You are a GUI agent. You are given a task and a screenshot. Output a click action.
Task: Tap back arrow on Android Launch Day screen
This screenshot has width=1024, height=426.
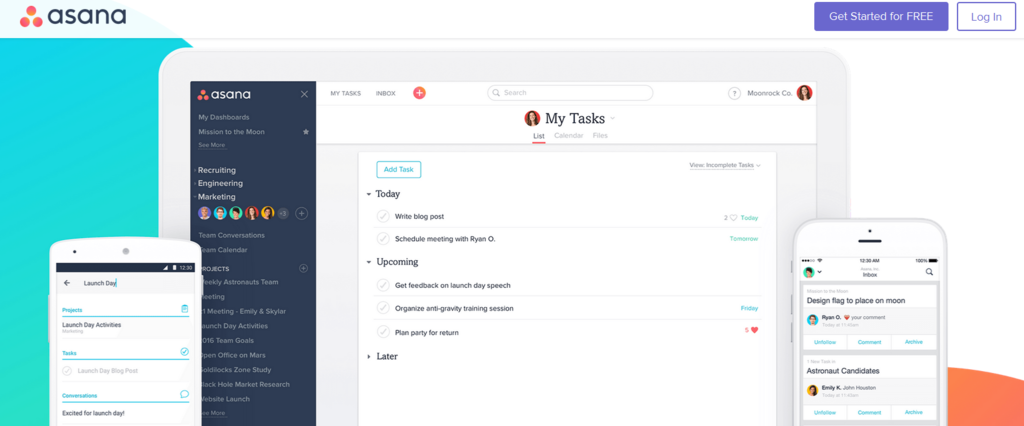click(x=67, y=283)
